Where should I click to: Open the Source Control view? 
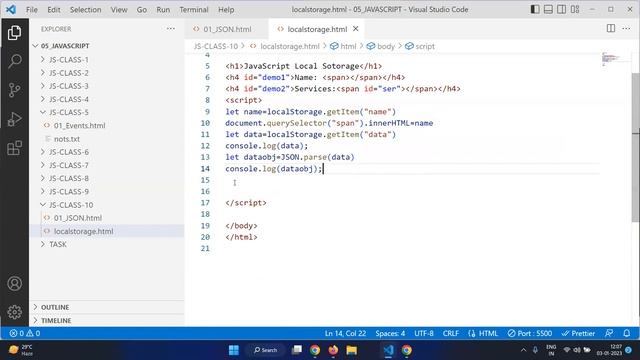tap(14, 90)
